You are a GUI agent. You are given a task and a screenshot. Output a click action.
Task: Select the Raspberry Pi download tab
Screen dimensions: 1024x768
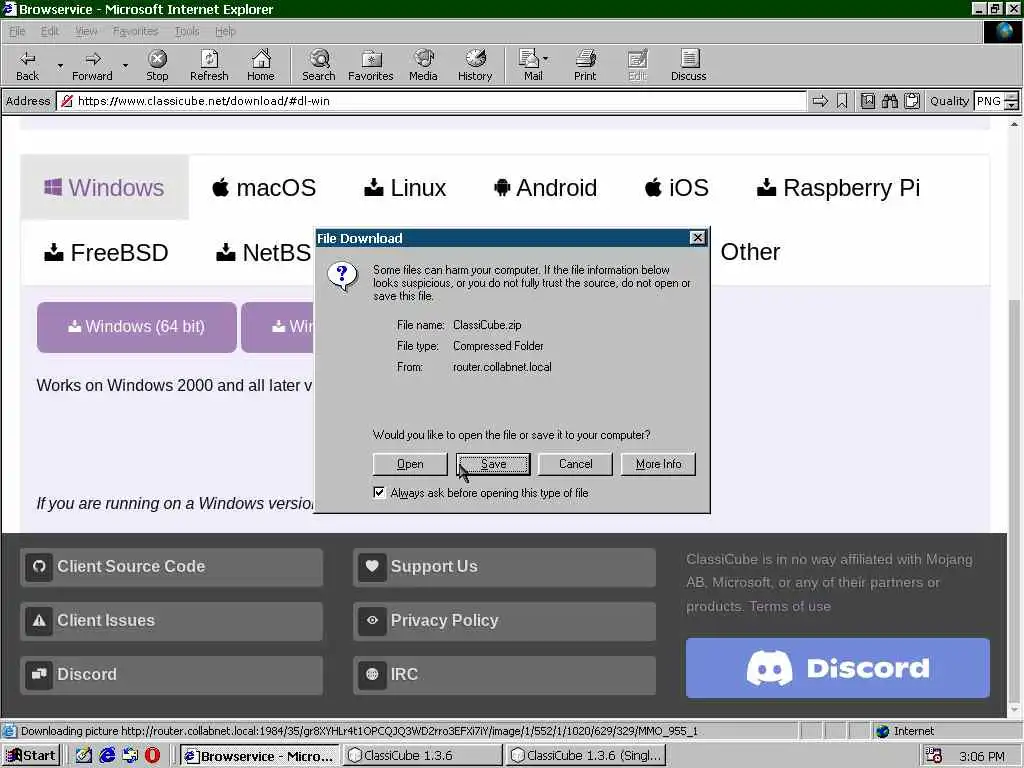(x=839, y=187)
